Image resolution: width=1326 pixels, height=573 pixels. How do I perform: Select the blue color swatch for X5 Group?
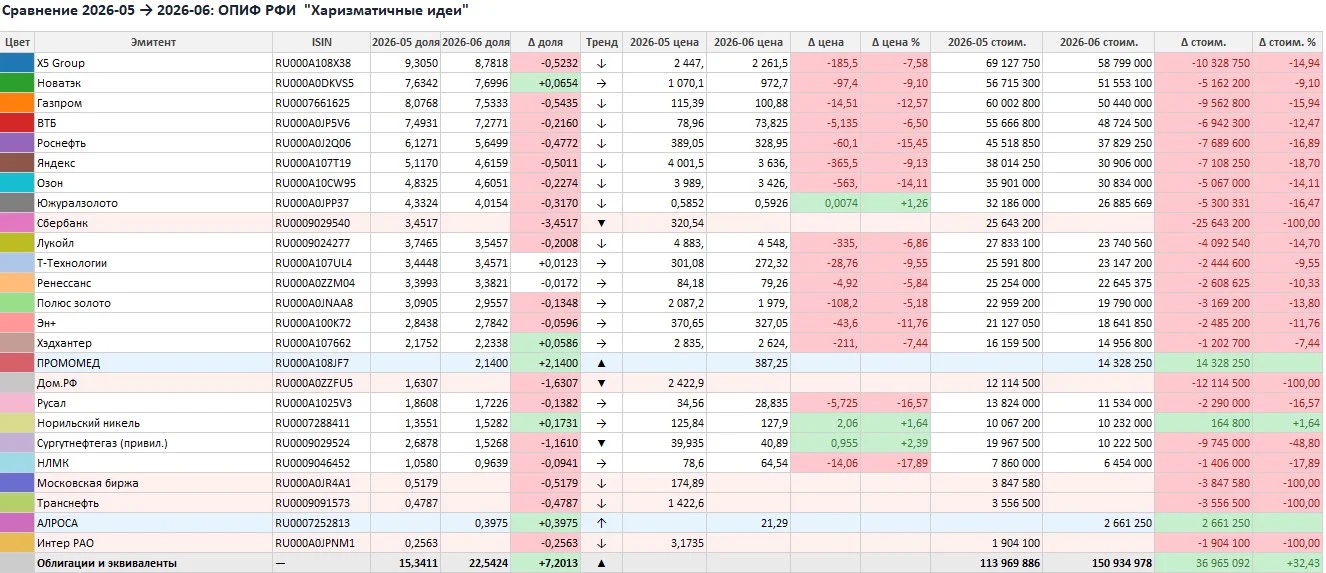point(17,63)
